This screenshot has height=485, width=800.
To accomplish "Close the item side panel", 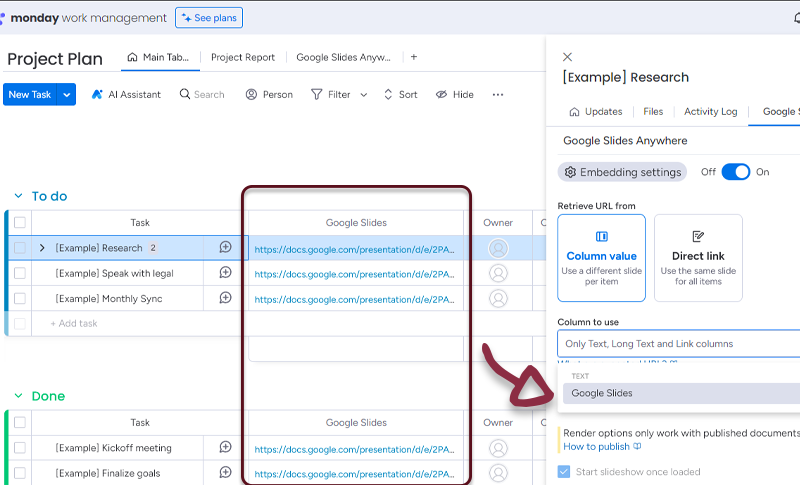I will 568,57.
